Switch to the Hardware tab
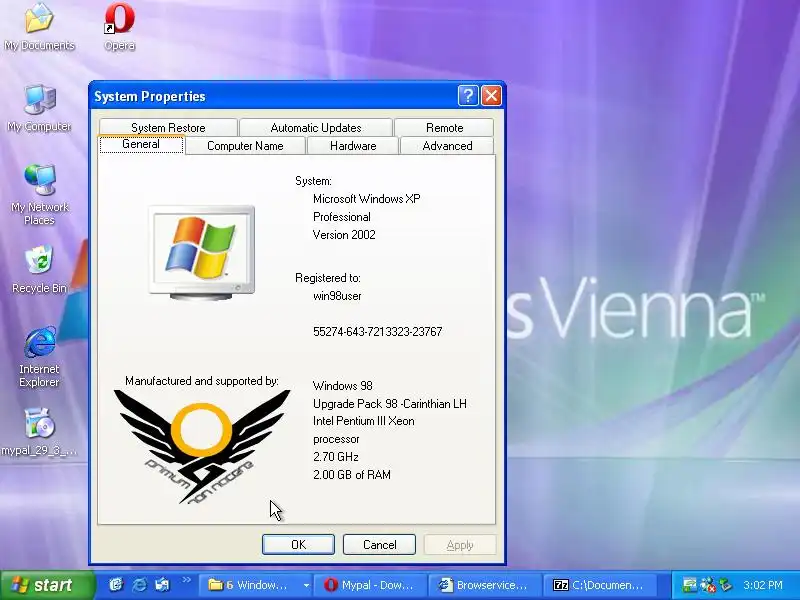This screenshot has width=800, height=600. click(x=353, y=146)
